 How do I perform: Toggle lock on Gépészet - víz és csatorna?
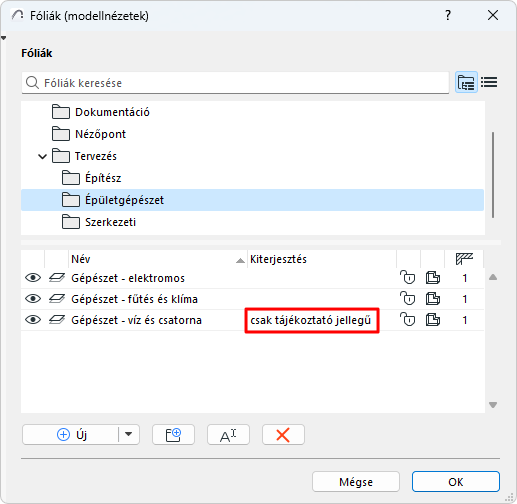[408, 320]
